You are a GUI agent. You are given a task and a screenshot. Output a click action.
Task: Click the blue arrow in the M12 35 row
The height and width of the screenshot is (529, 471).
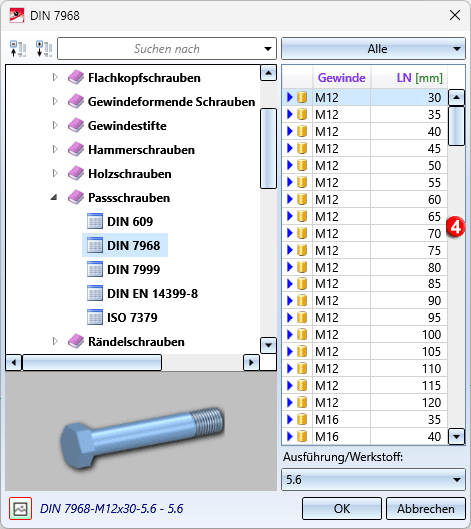[289, 114]
